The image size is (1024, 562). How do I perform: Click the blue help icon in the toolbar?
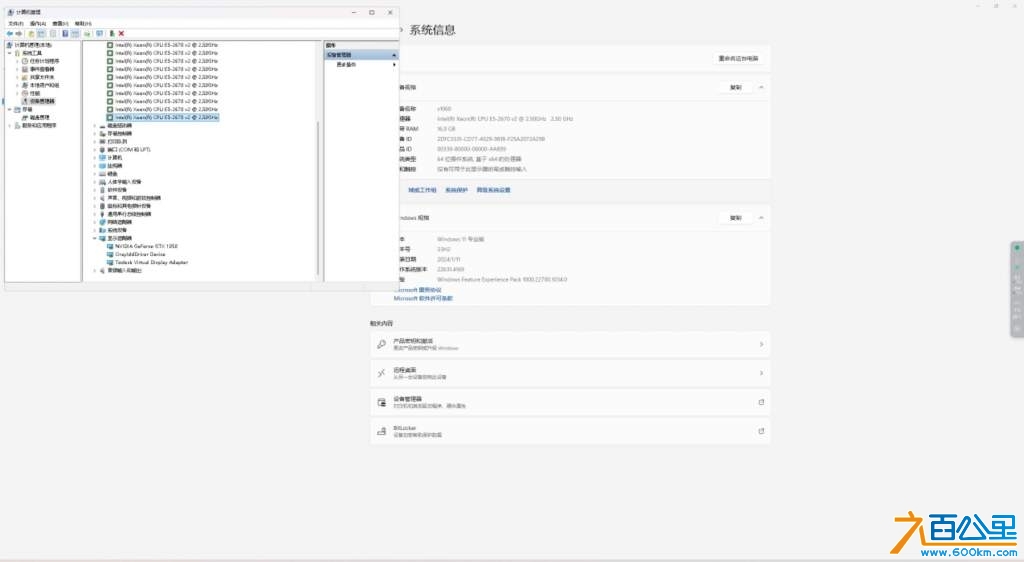coord(65,33)
